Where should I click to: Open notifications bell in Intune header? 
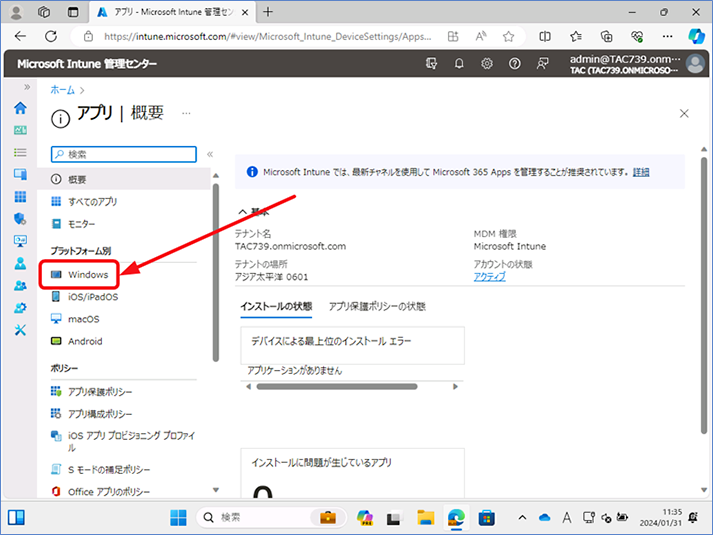[459, 64]
